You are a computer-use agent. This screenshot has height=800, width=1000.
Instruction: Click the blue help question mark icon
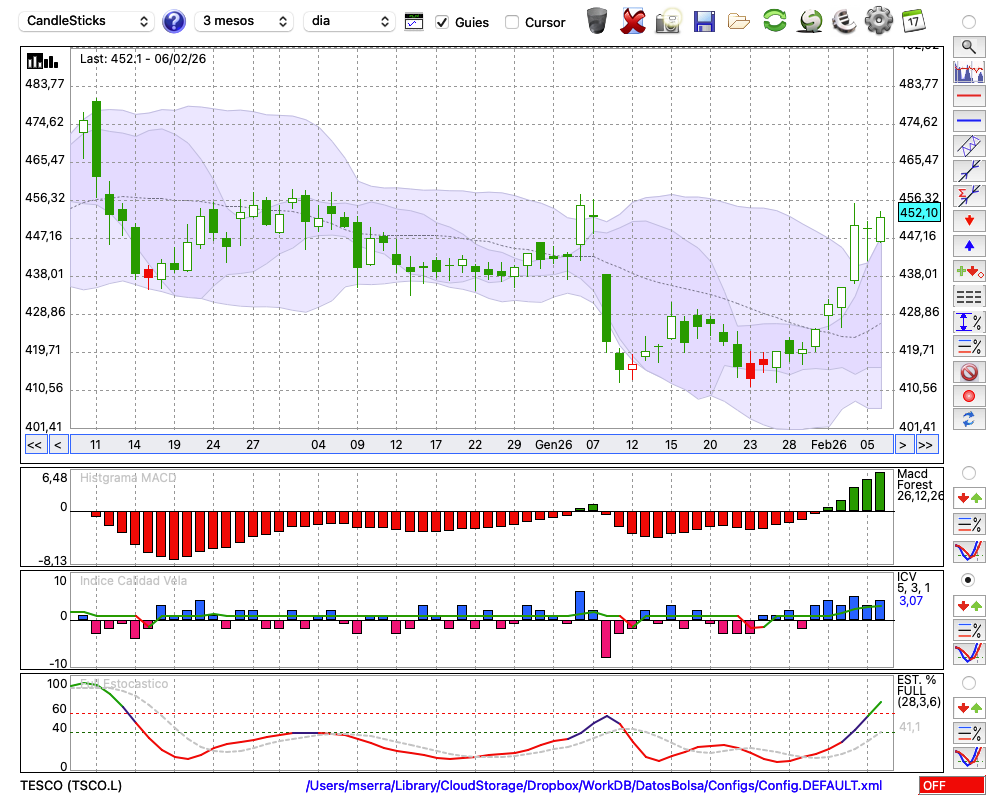tap(173, 21)
